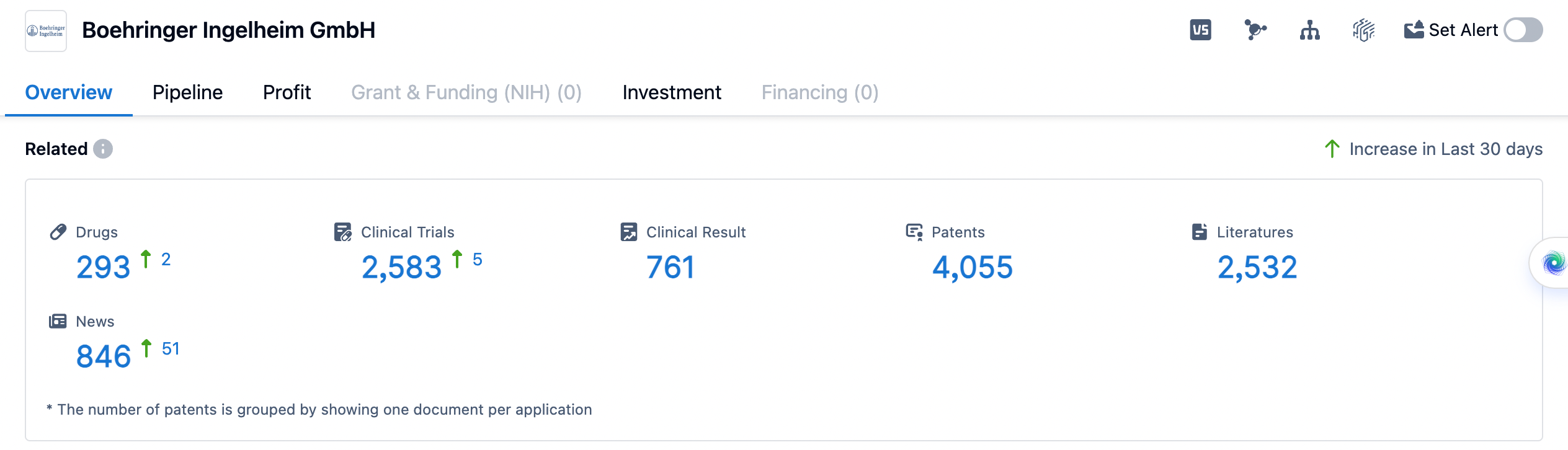Switch to the Pipeline tab
Screen dimensions: 1568x450
[x=187, y=92]
